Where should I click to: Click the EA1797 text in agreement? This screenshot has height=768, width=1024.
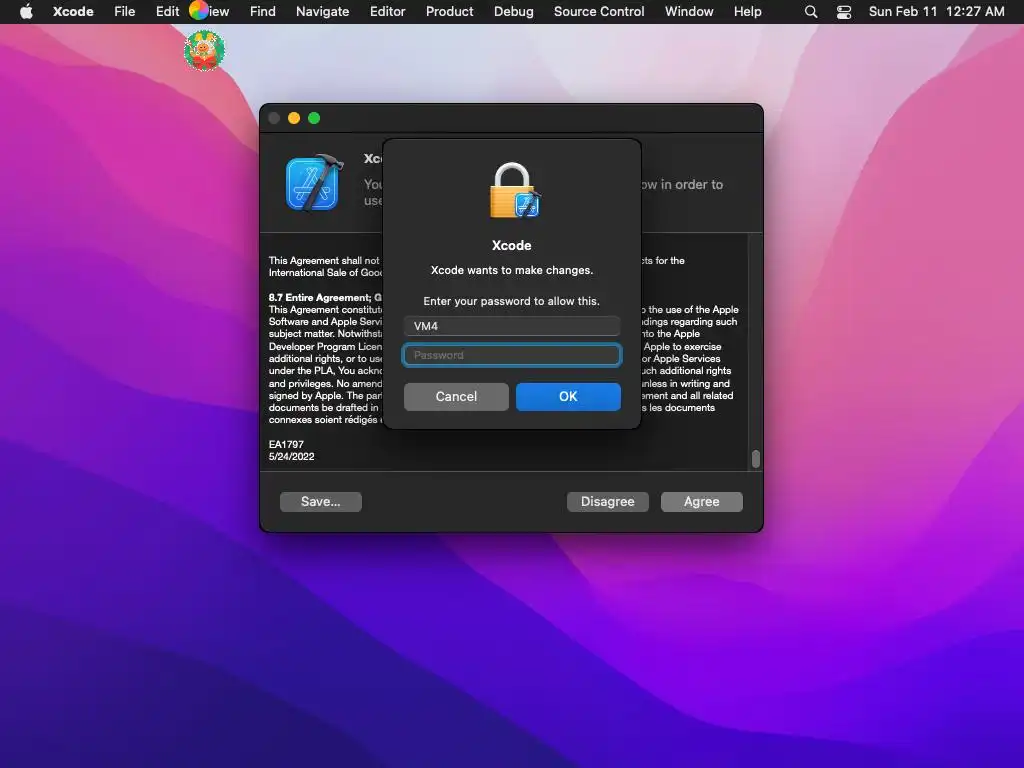286,444
